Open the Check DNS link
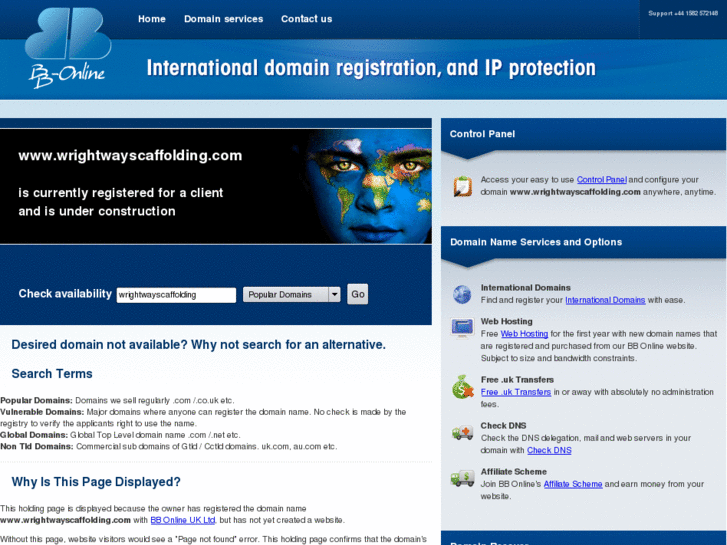This screenshot has width=727, height=545. (549, 450)
